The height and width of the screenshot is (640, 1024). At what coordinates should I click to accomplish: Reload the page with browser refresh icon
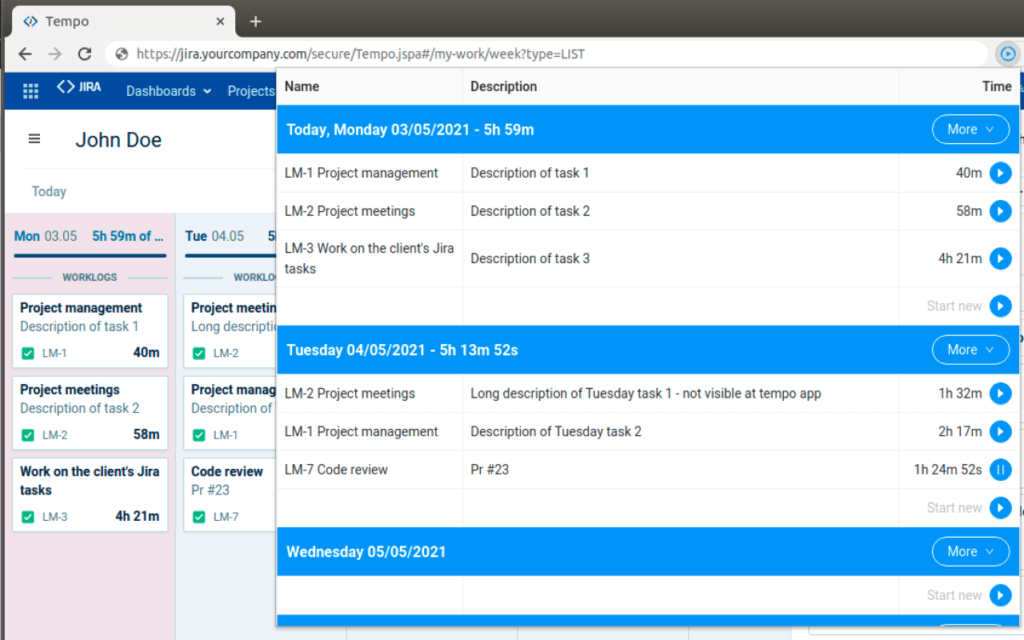click(85, 54)
